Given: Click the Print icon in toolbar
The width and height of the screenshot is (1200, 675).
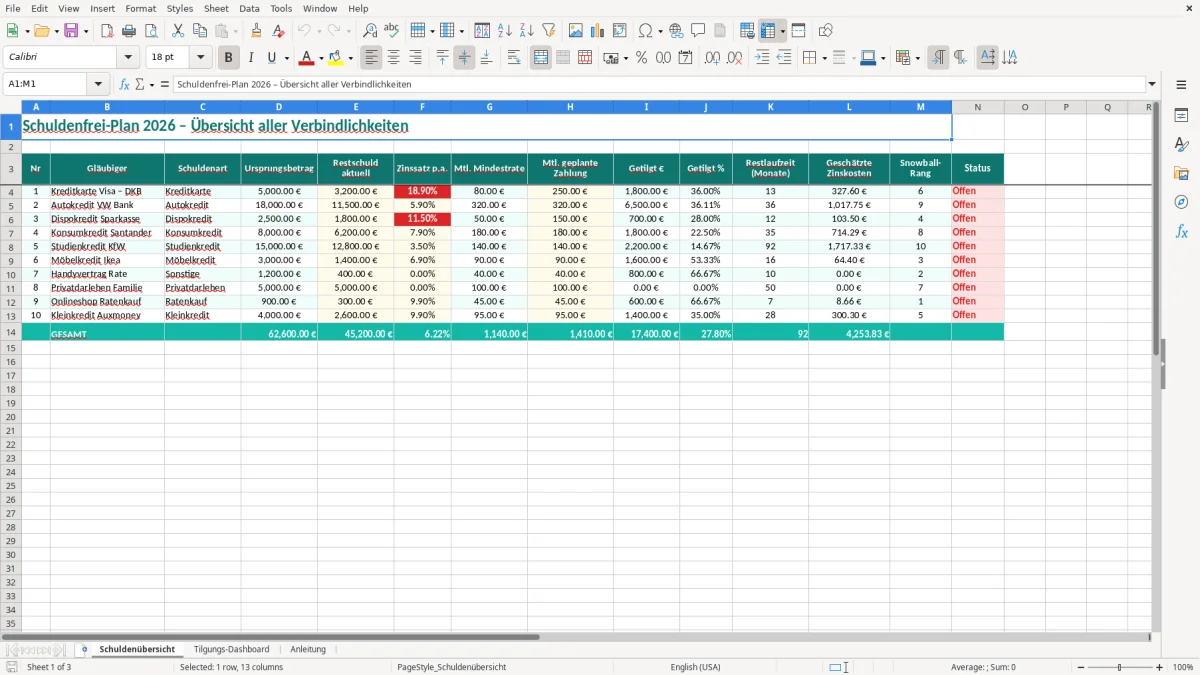Looking at the screenshot, I should click(129, 31).
